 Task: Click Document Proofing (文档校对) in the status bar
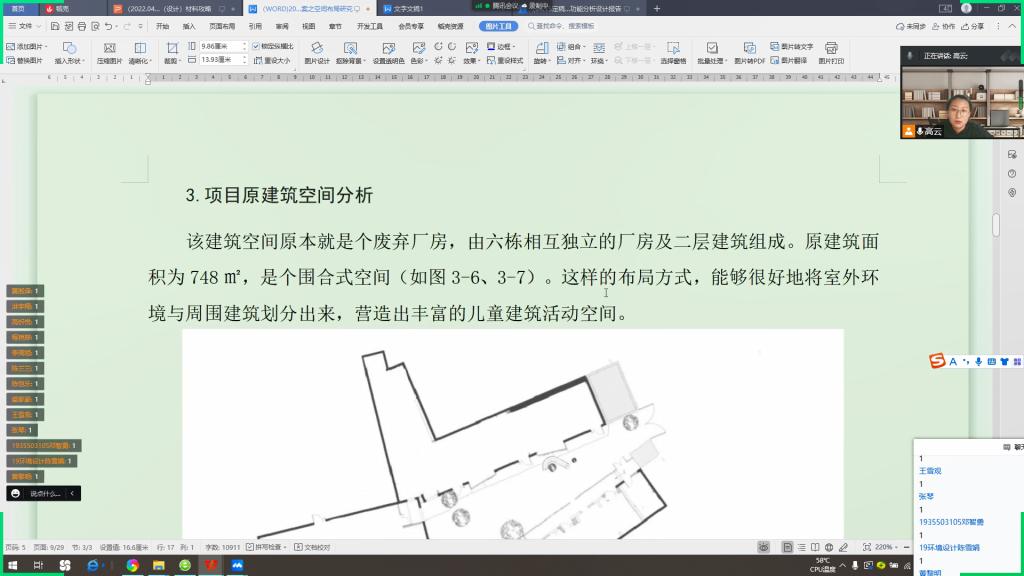coord(312,547)
